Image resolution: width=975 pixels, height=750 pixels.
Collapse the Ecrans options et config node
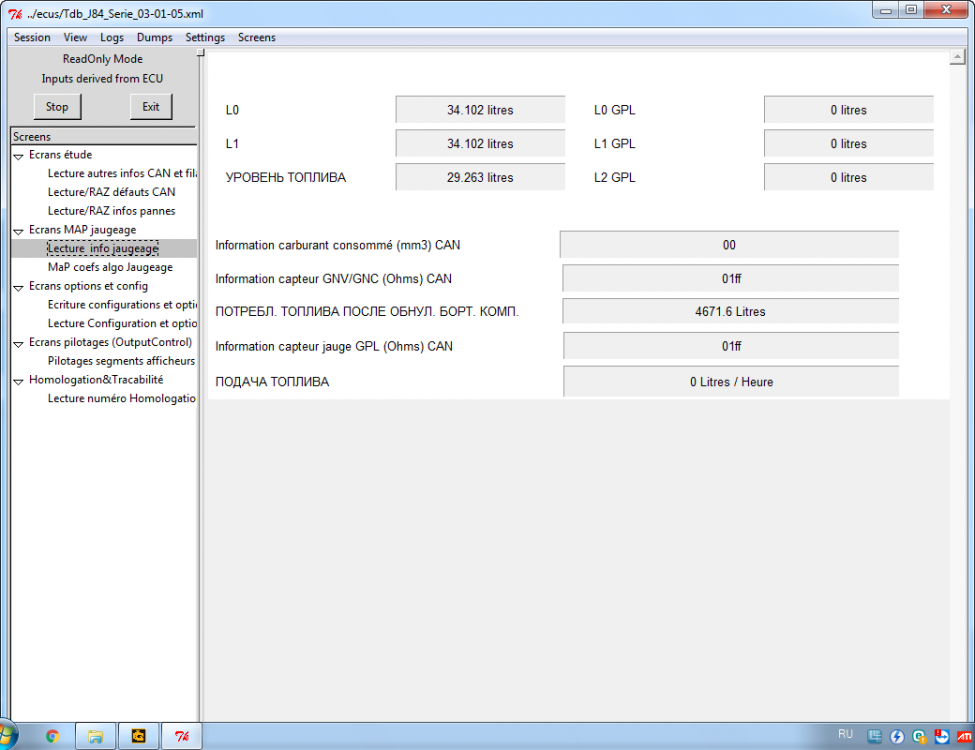19,287
